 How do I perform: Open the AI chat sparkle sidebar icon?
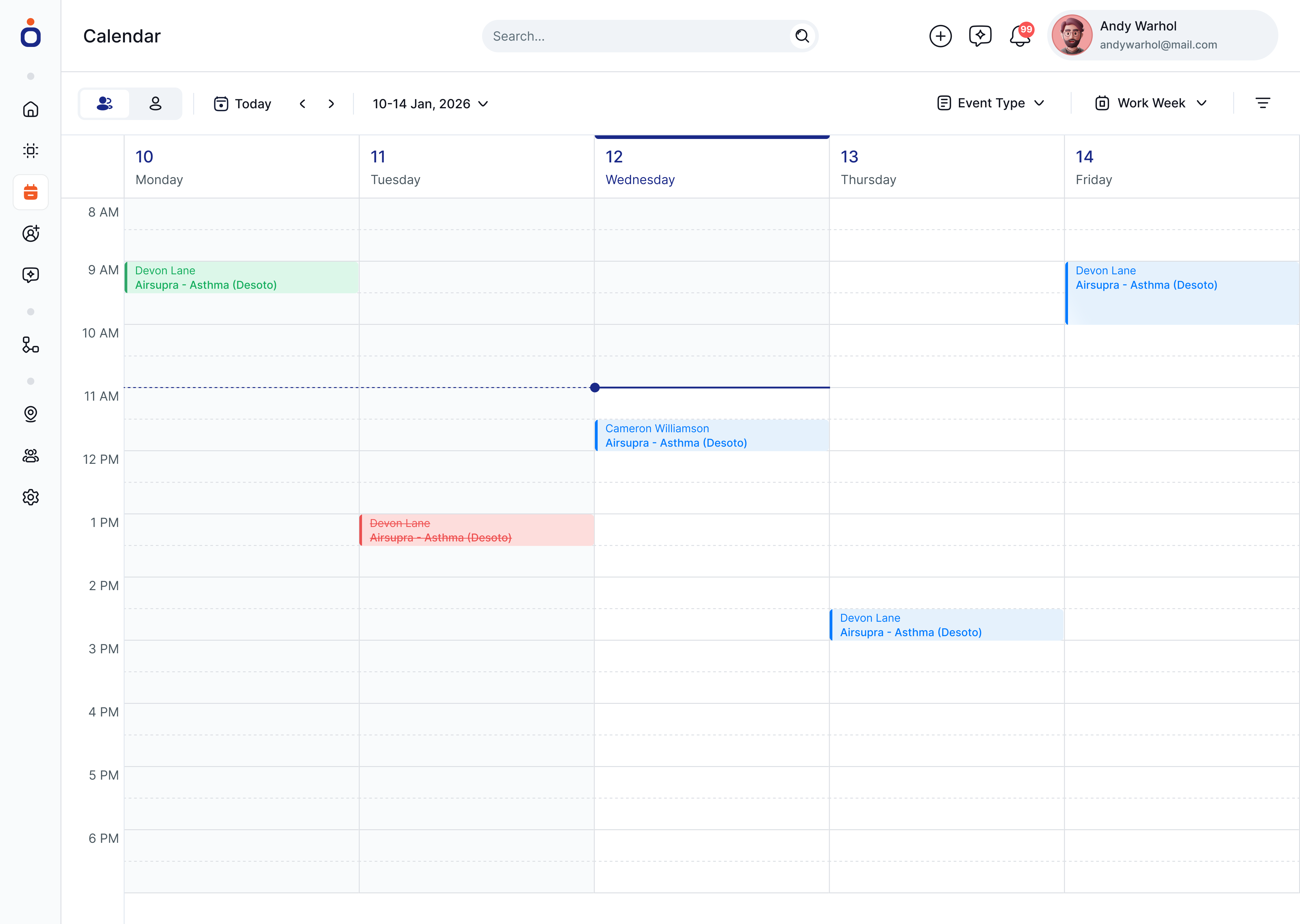(x=31, y=275)
